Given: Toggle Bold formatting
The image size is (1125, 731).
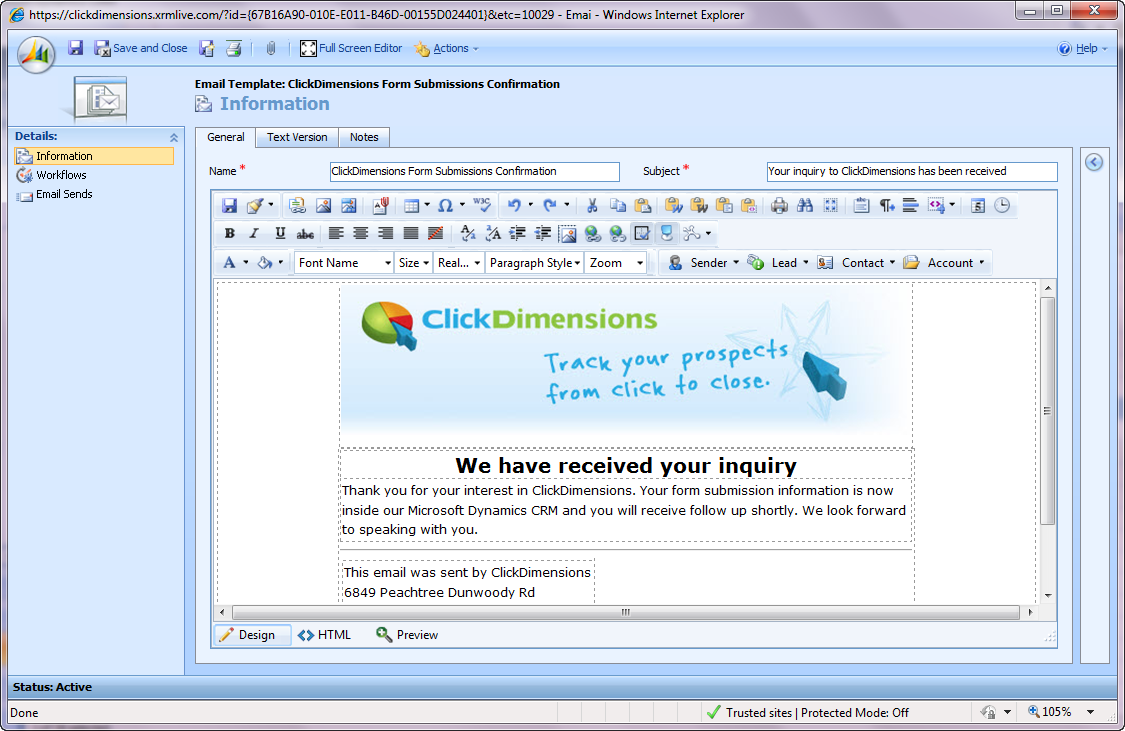Looking at the screenshot, I should click(230, 233).
